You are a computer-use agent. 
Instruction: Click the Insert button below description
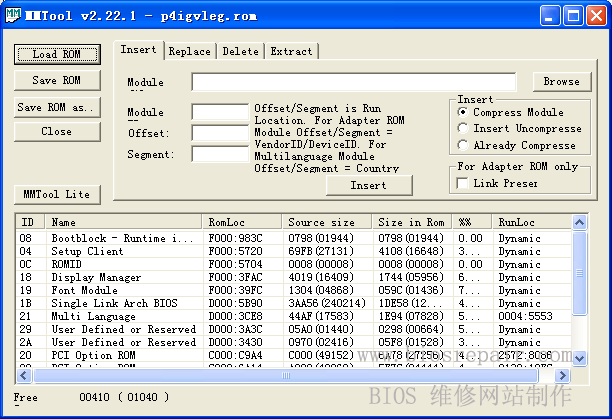(x=369, y=185)
